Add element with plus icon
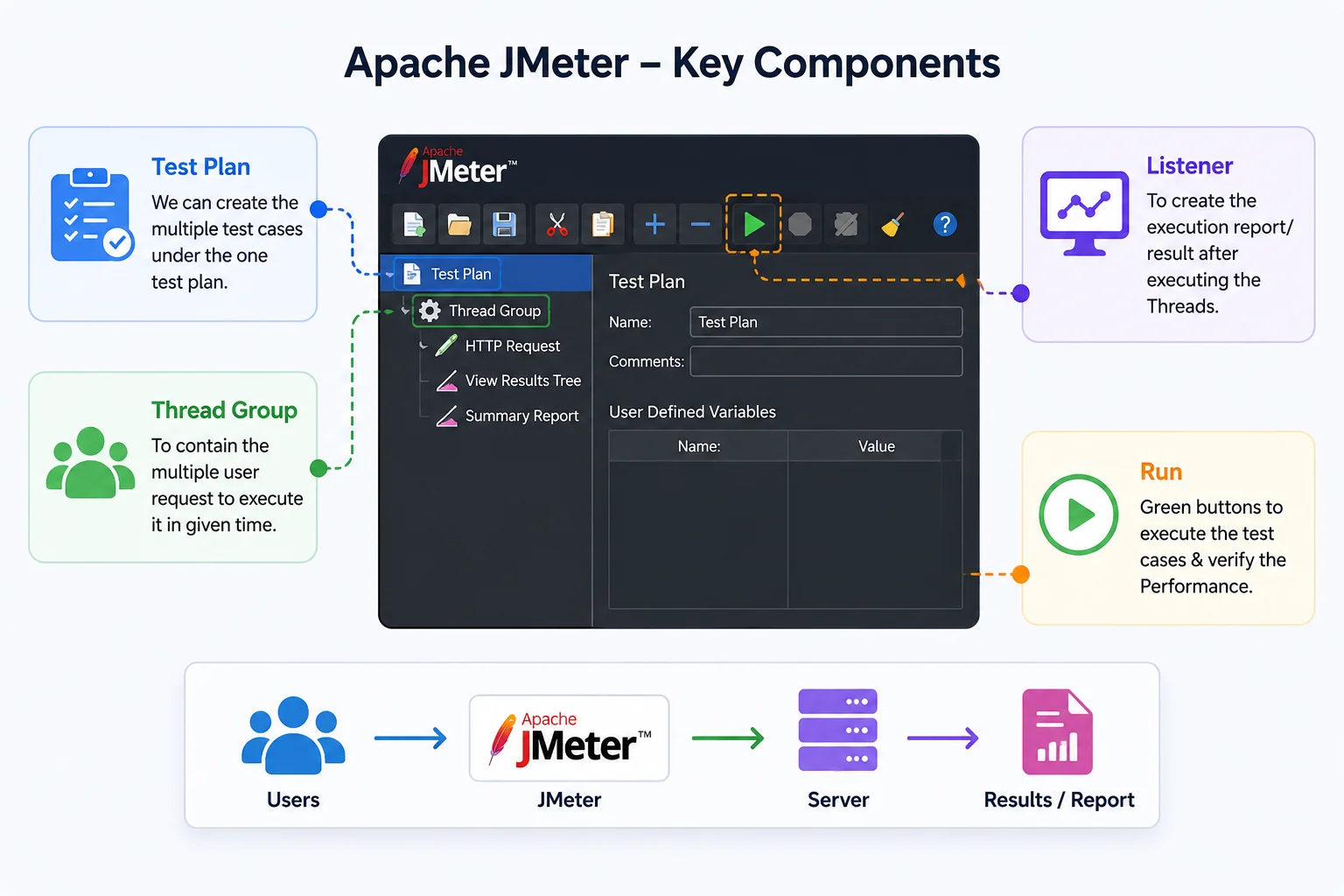Screen dimensions: 1344x896 (654, 225)
